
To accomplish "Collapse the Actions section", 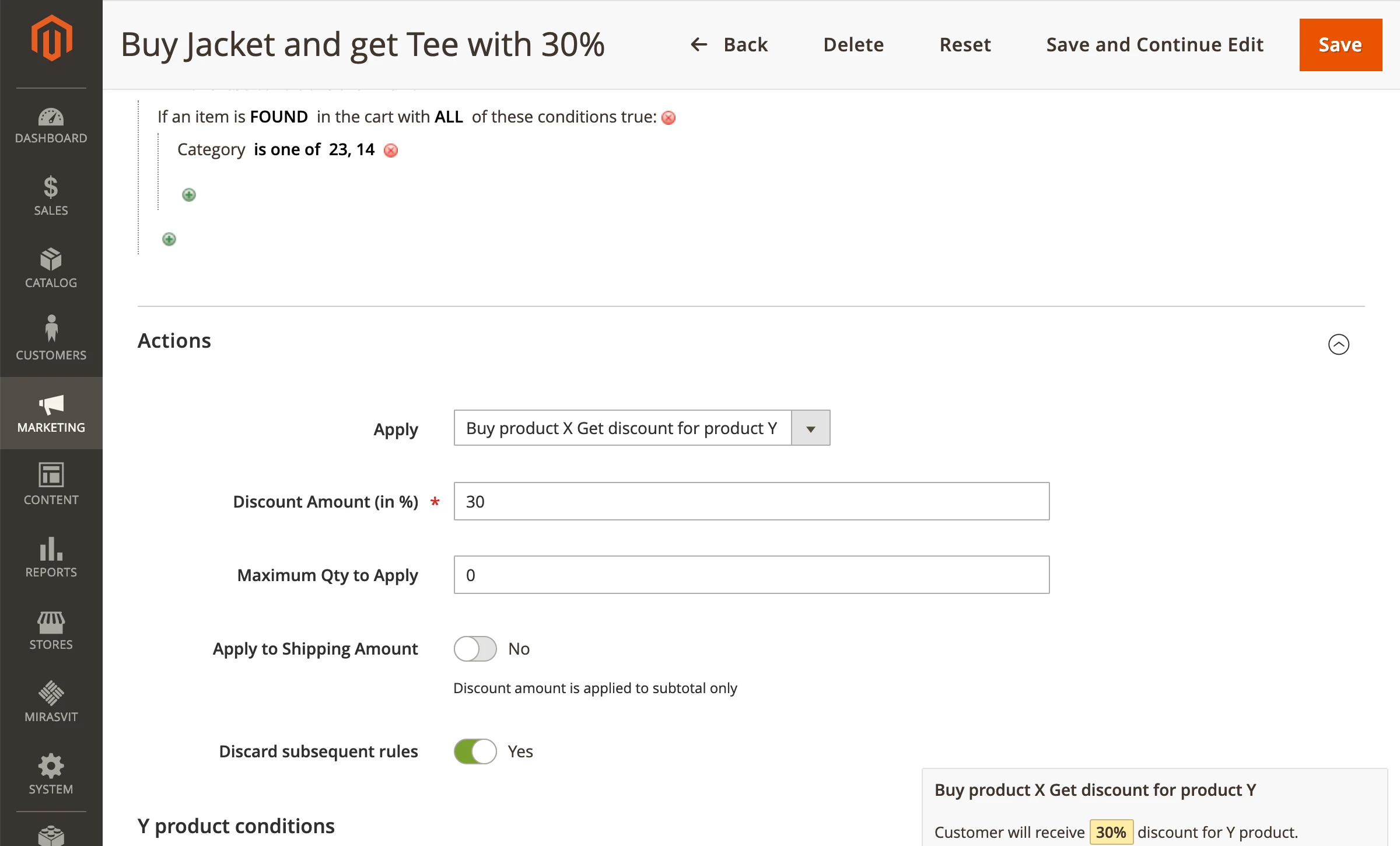I will point(1338,344).
